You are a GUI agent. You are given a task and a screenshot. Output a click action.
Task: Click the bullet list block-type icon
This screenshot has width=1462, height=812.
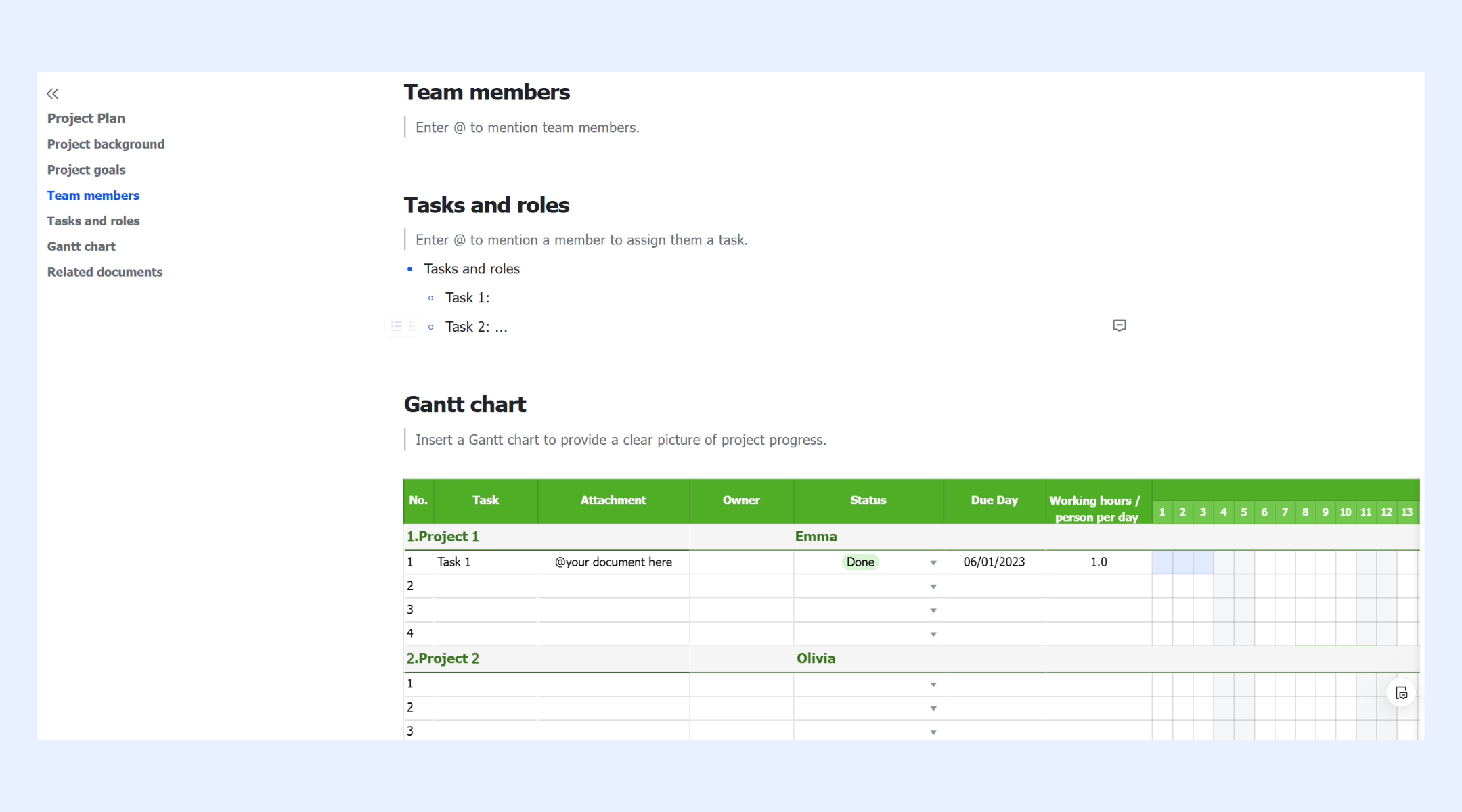coord(397,327)
